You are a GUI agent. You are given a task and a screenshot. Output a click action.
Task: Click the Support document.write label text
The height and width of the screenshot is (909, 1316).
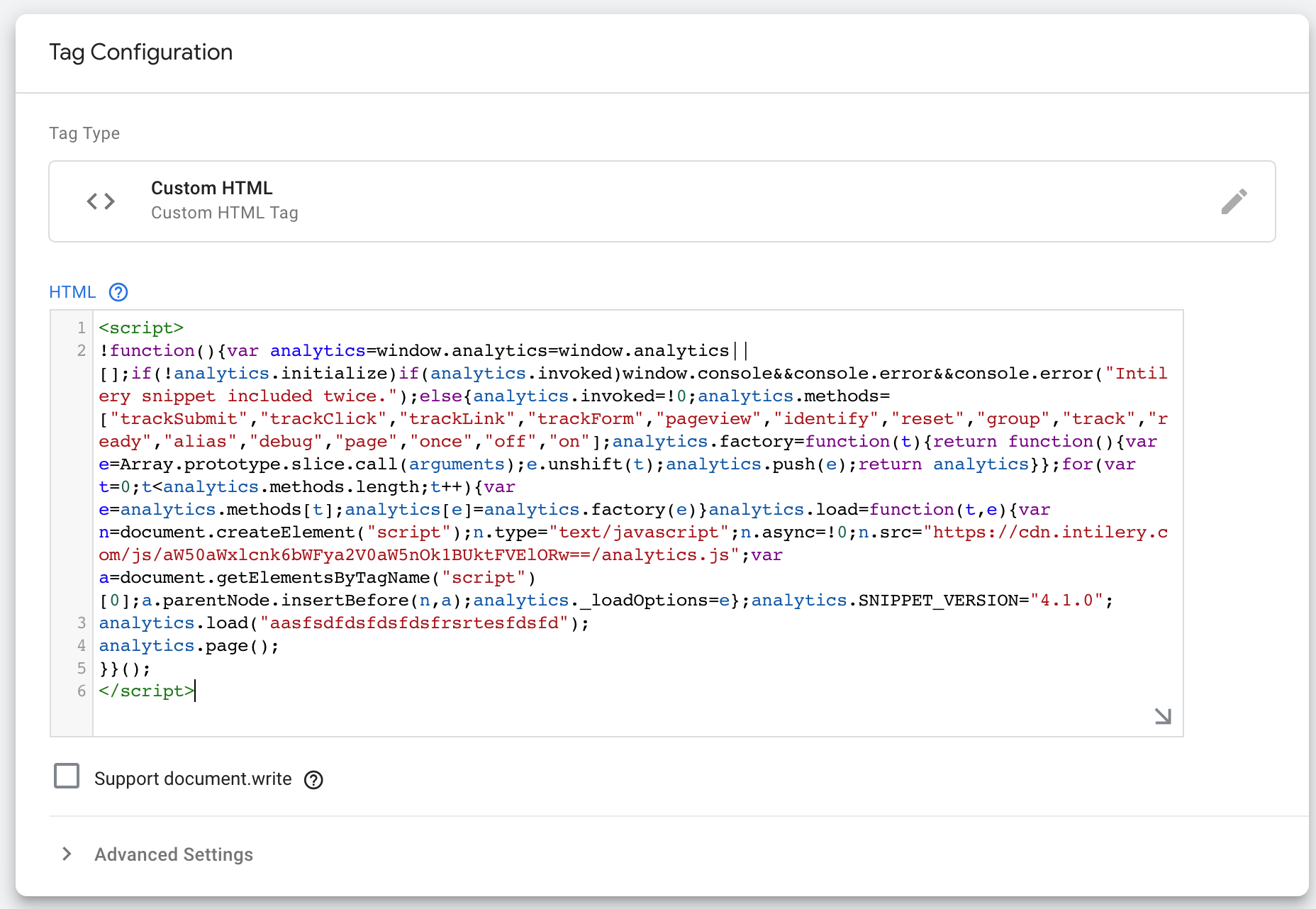[x=193, y=779]
